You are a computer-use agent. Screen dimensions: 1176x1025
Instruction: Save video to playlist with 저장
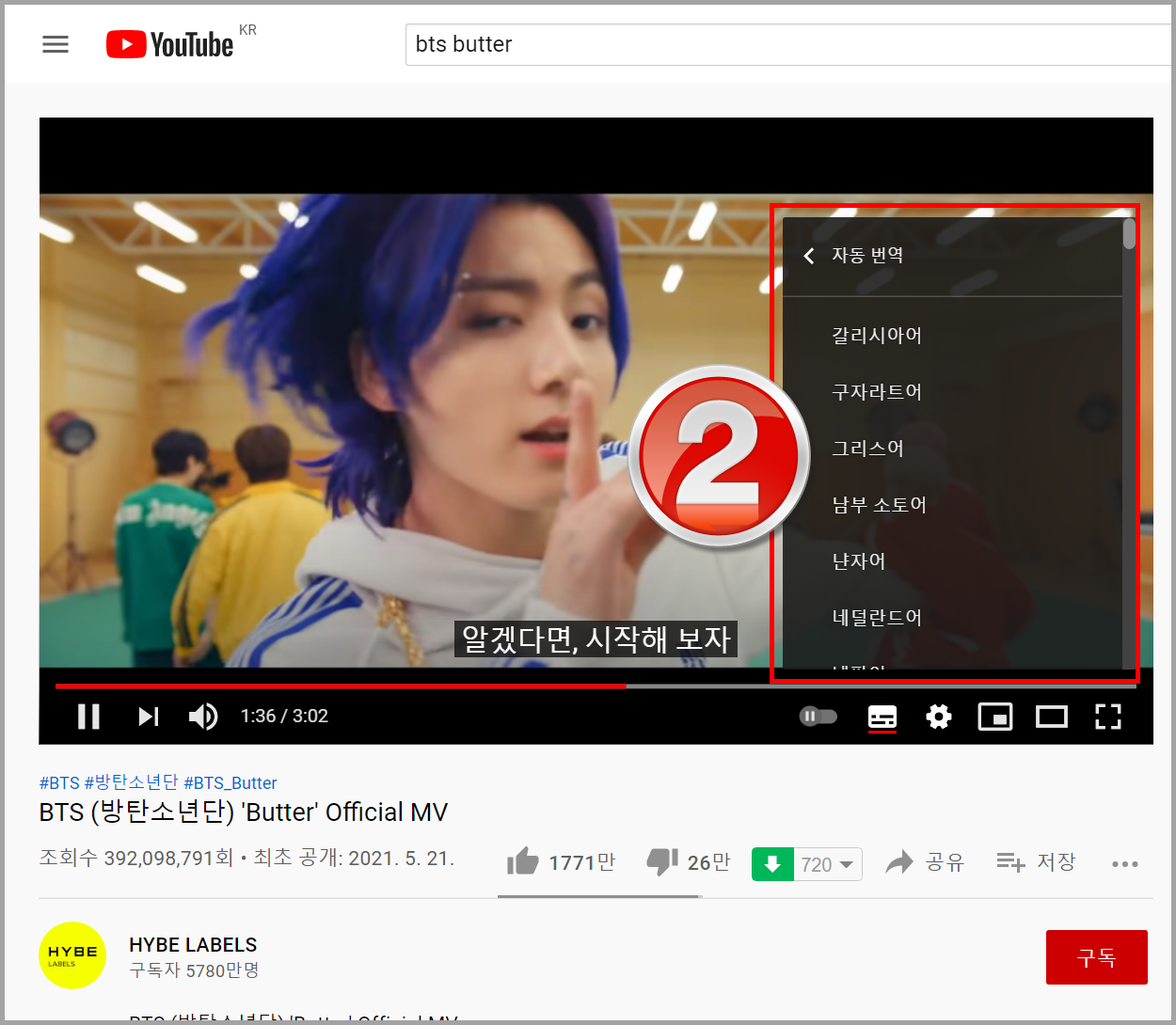(1036, 861)
